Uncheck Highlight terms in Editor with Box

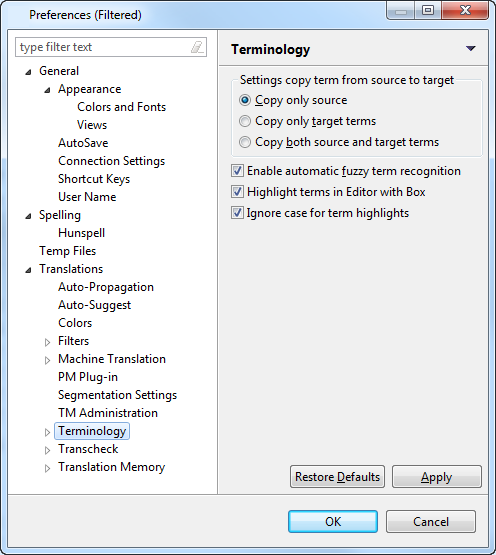(237, 192)
